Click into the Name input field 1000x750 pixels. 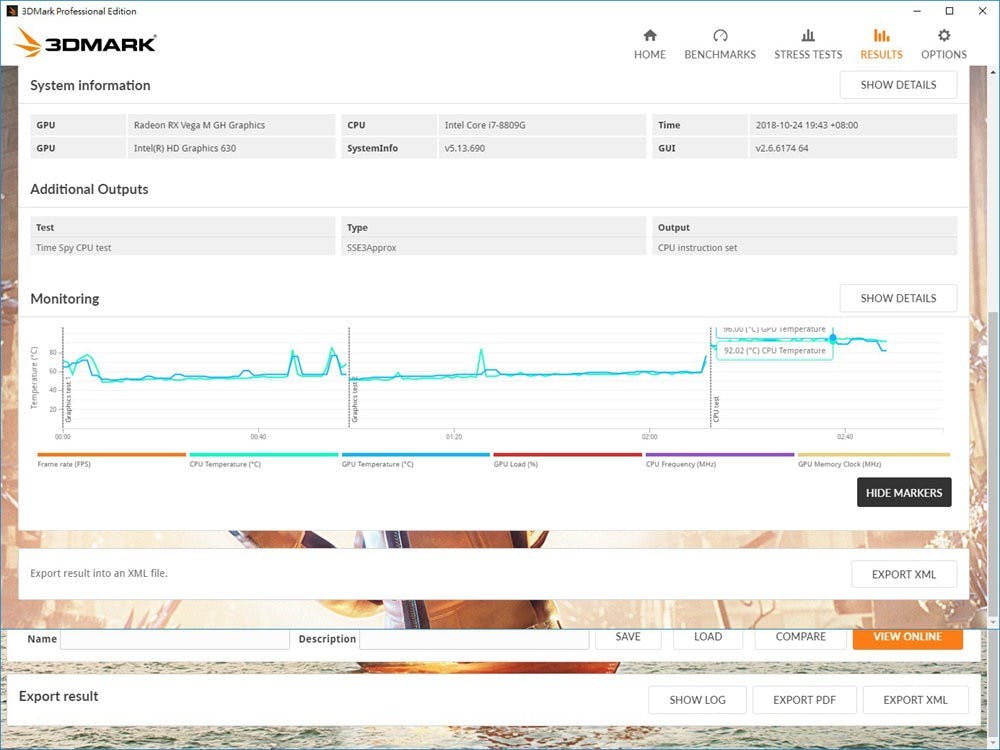[x=174, y=639]
